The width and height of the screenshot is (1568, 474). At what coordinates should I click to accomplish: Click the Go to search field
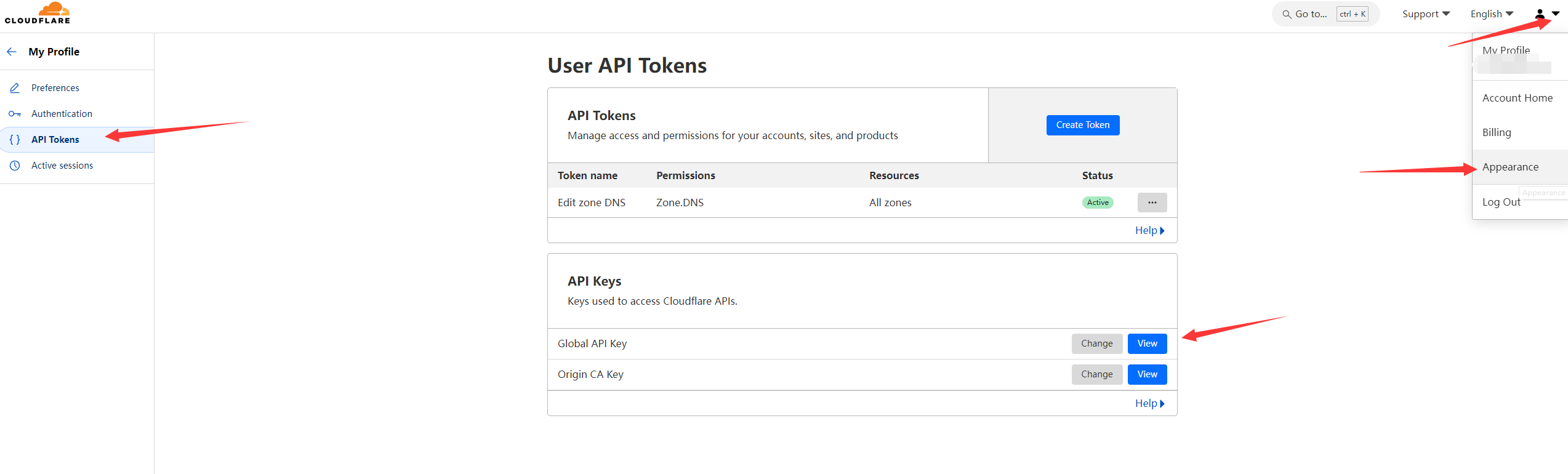1311,14
